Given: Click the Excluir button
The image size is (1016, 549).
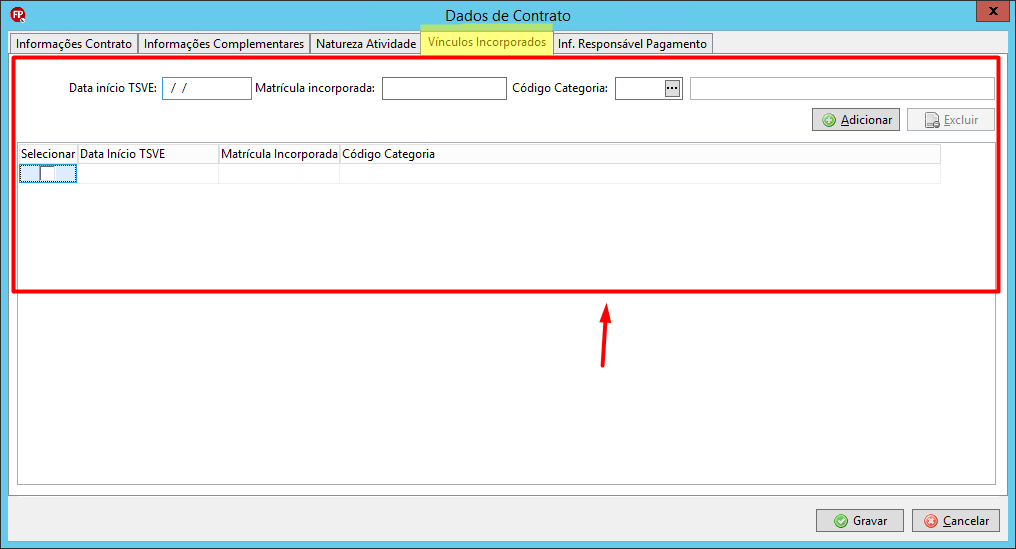Looking at the screenshot, I should 951,120.
